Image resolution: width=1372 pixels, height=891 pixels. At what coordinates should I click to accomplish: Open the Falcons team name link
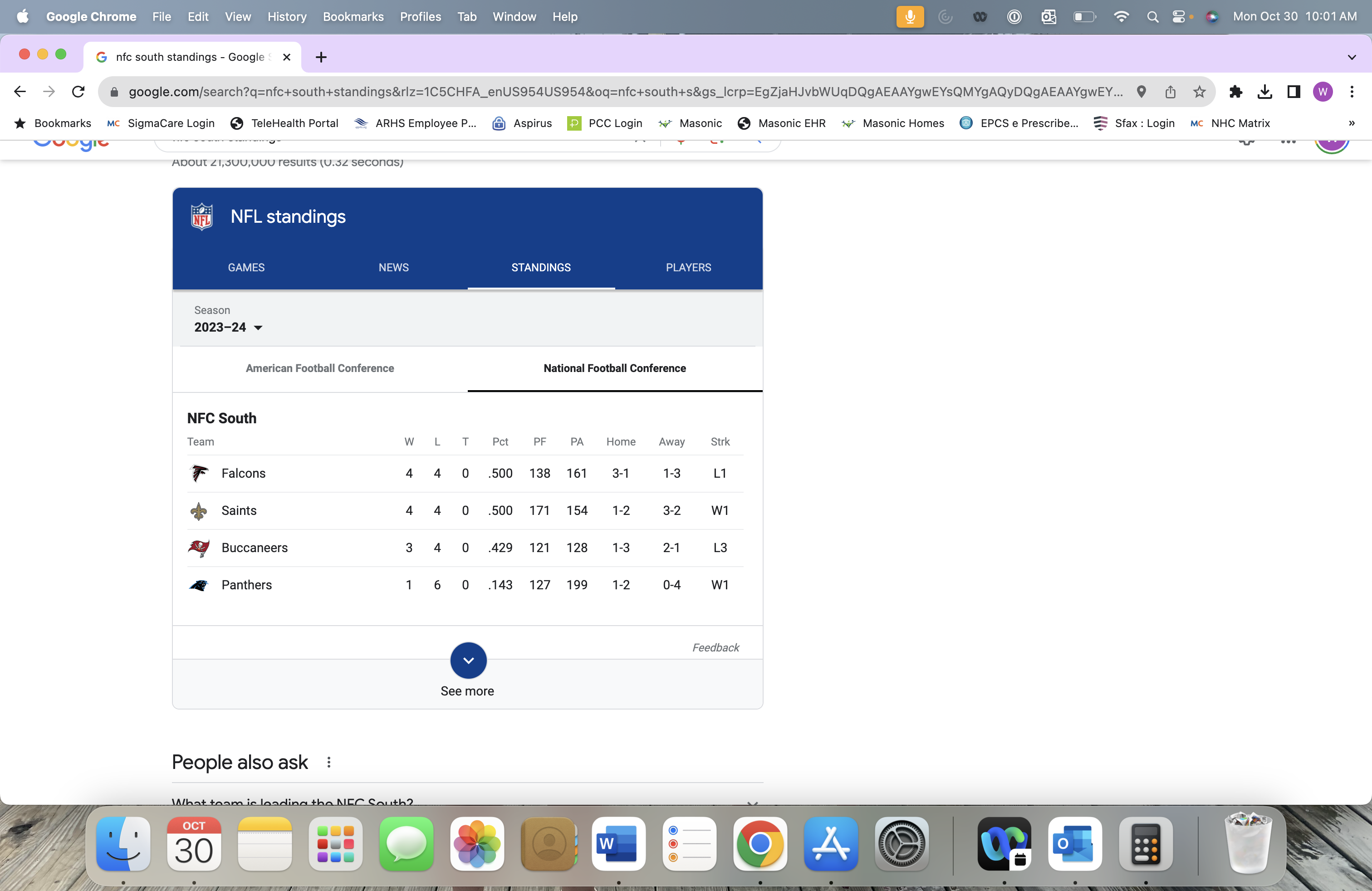pyautogui.click(x=243, y=473)
